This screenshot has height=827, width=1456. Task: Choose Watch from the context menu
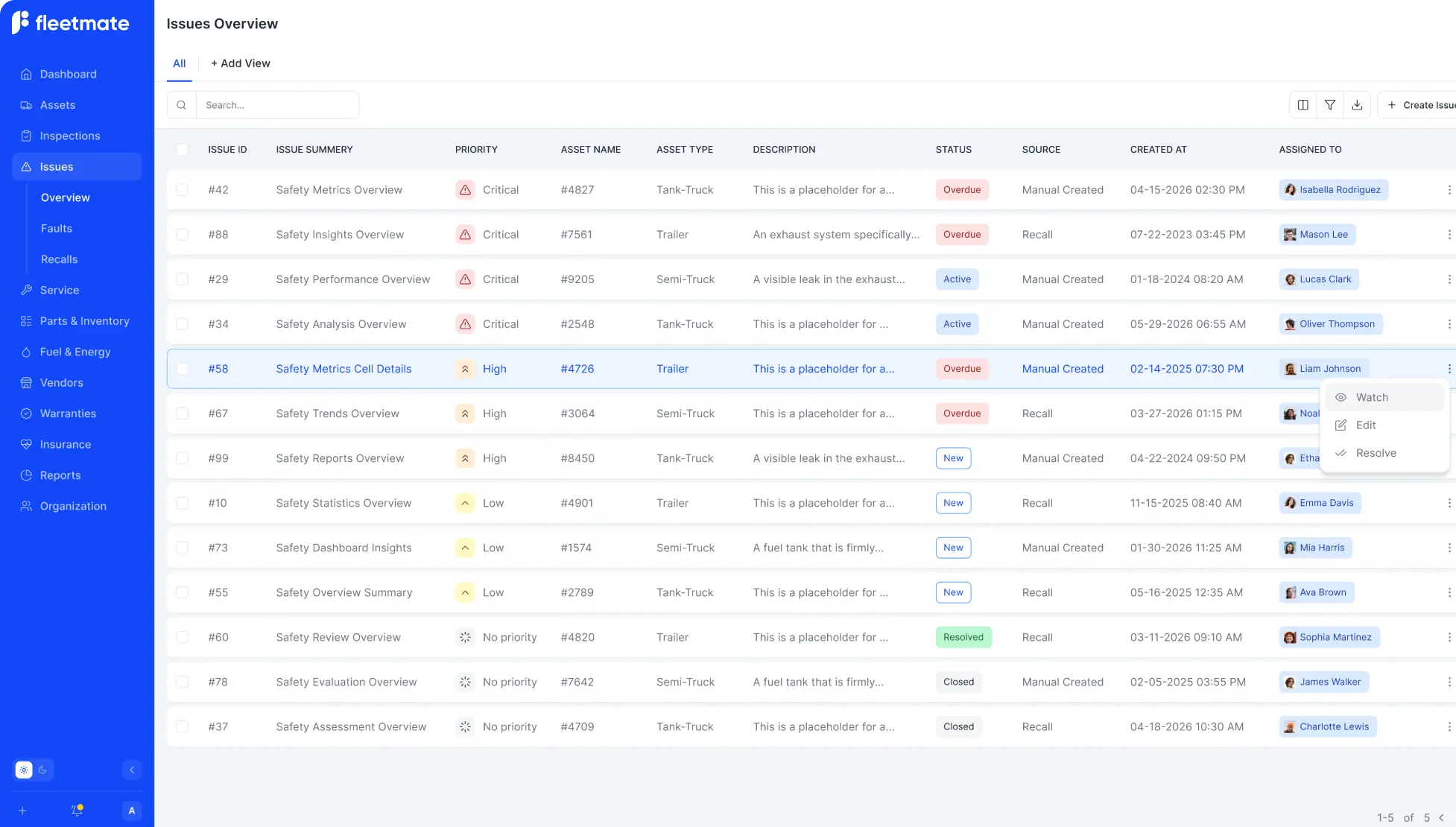(x=1371, y=397)
